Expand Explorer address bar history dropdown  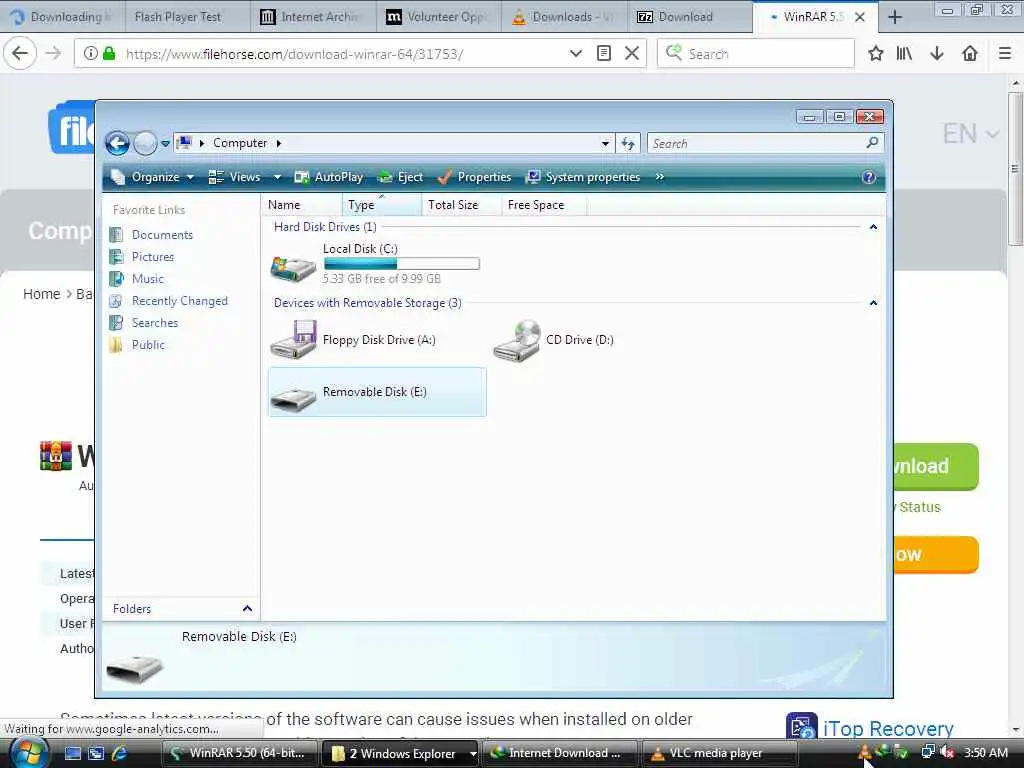point(605,144)
